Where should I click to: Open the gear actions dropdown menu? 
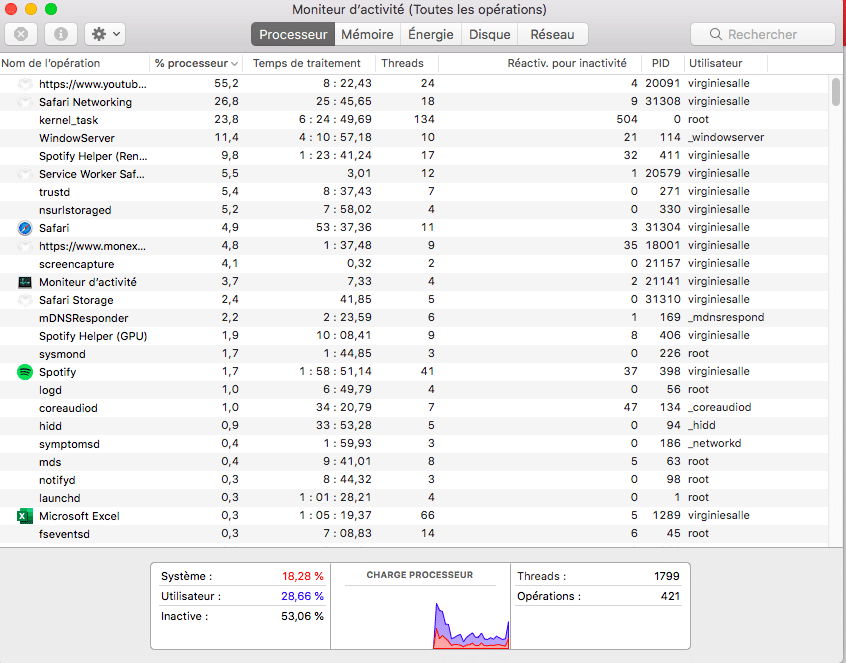tap(105, 34)
